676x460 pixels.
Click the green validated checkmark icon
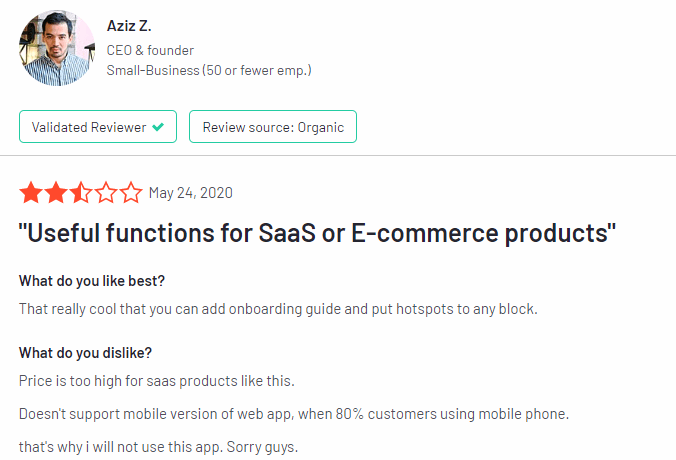coord(158,127)
